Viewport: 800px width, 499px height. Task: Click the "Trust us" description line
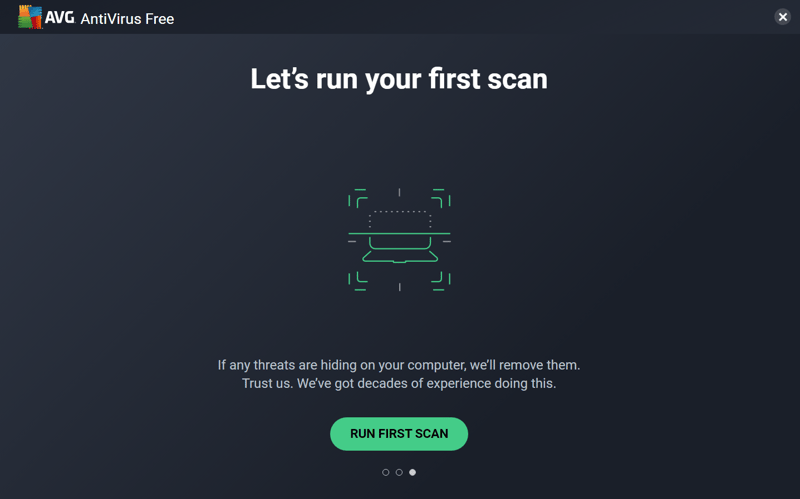[x=399, y=383]
